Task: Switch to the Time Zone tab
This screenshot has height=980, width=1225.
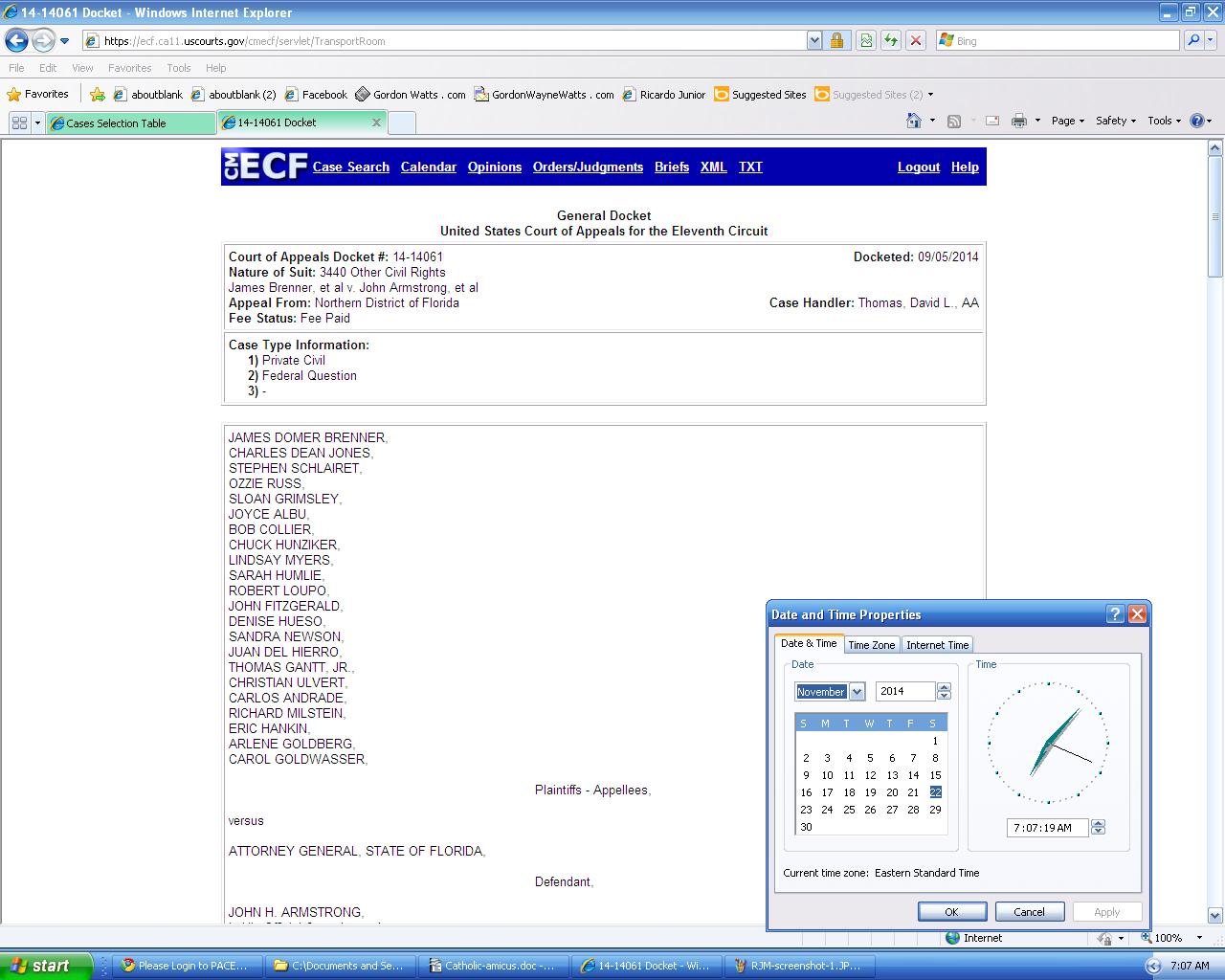Action: [x=871, y=645]
